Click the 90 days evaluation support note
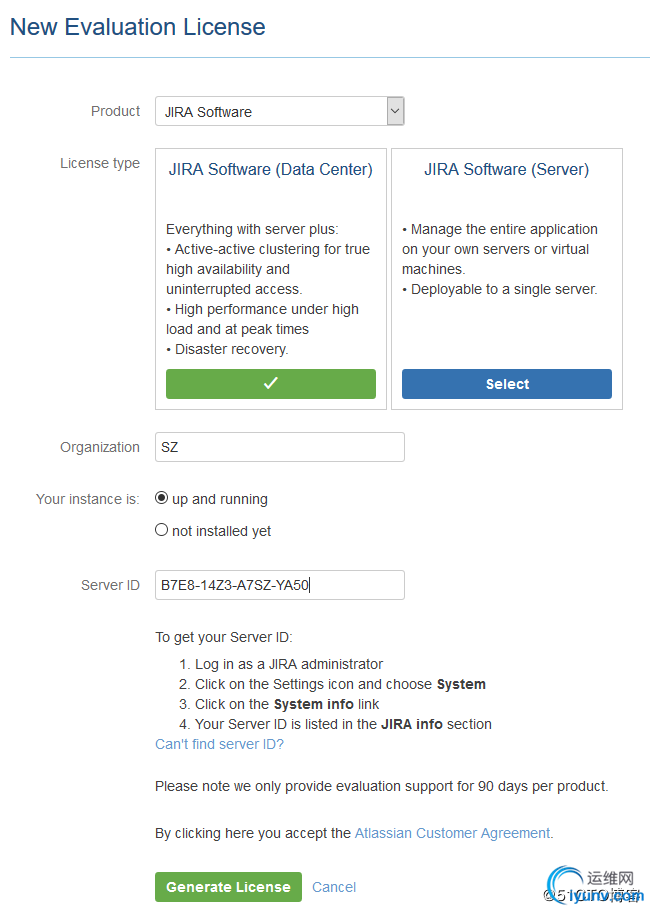The image size is (650, 912). tap(381, 786)
